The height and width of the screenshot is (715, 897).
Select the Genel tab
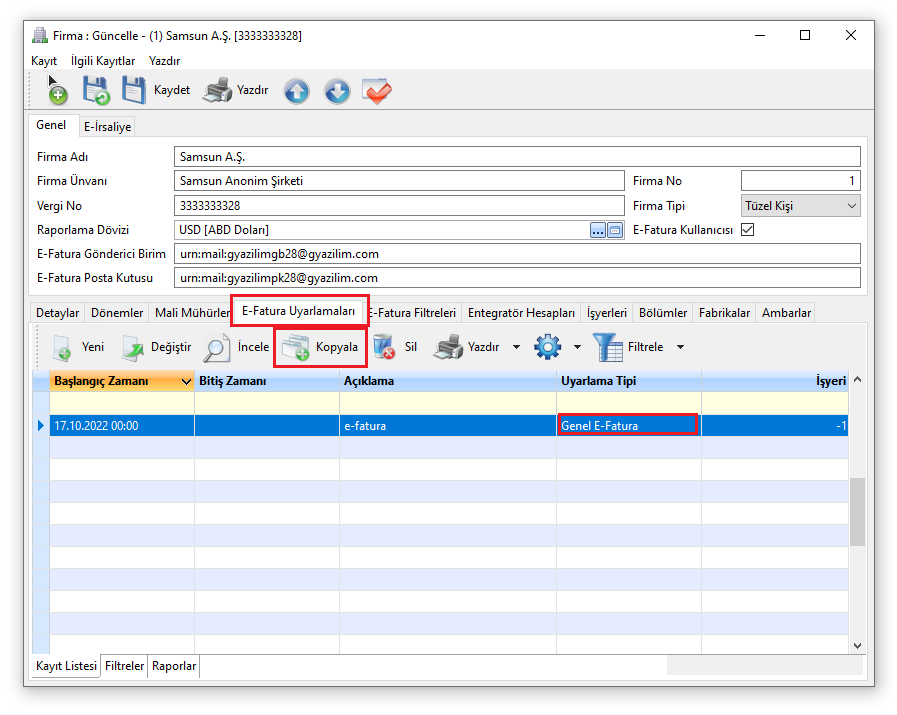(x=51, y=125)
